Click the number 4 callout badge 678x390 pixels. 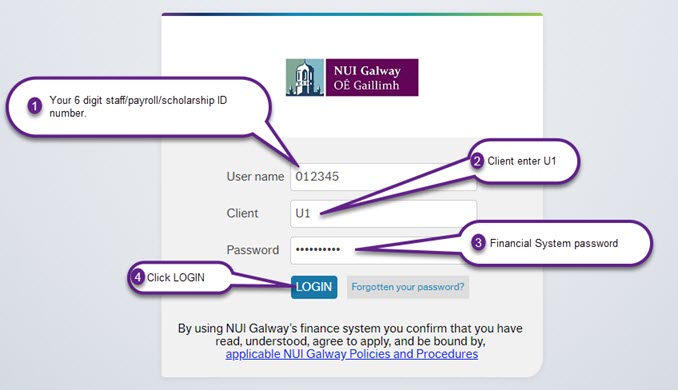138,277
